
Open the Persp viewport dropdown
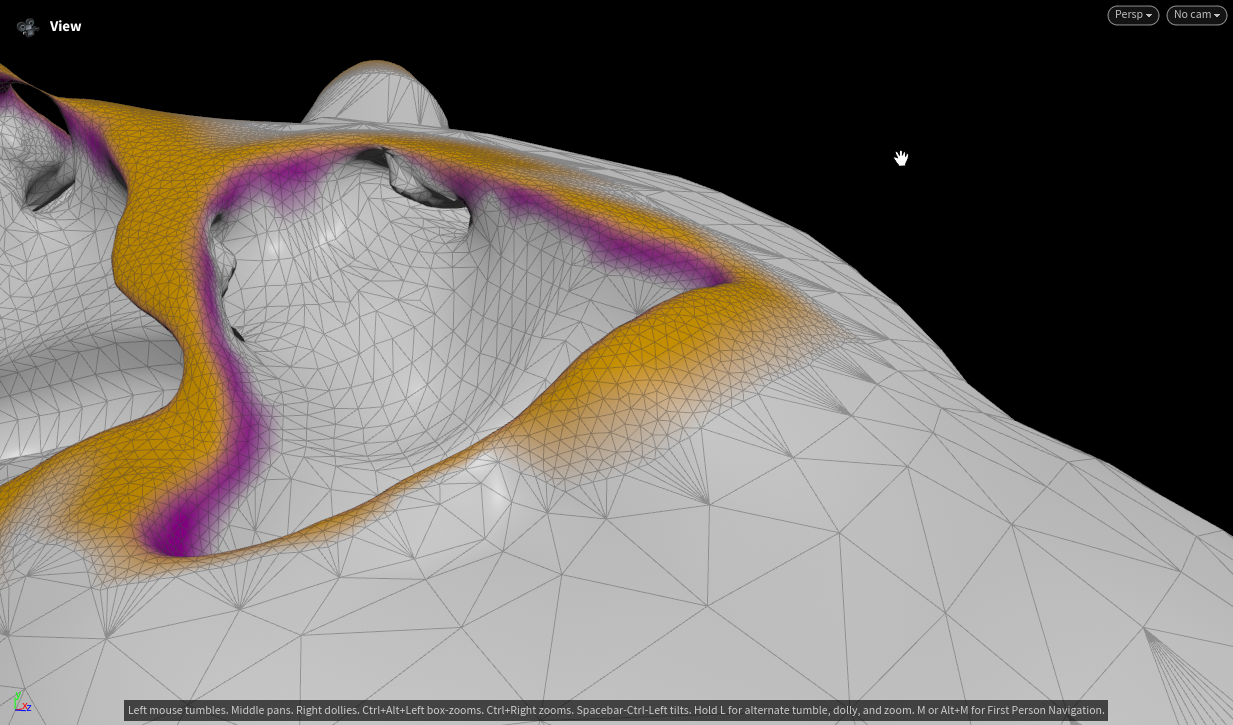tap(1133, 15)
